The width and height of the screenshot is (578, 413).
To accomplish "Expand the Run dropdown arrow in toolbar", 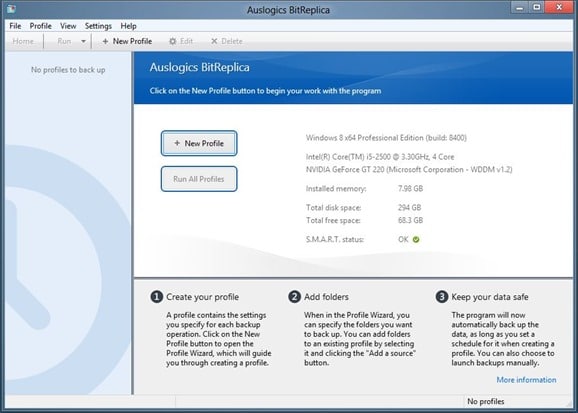I will 83,41.
